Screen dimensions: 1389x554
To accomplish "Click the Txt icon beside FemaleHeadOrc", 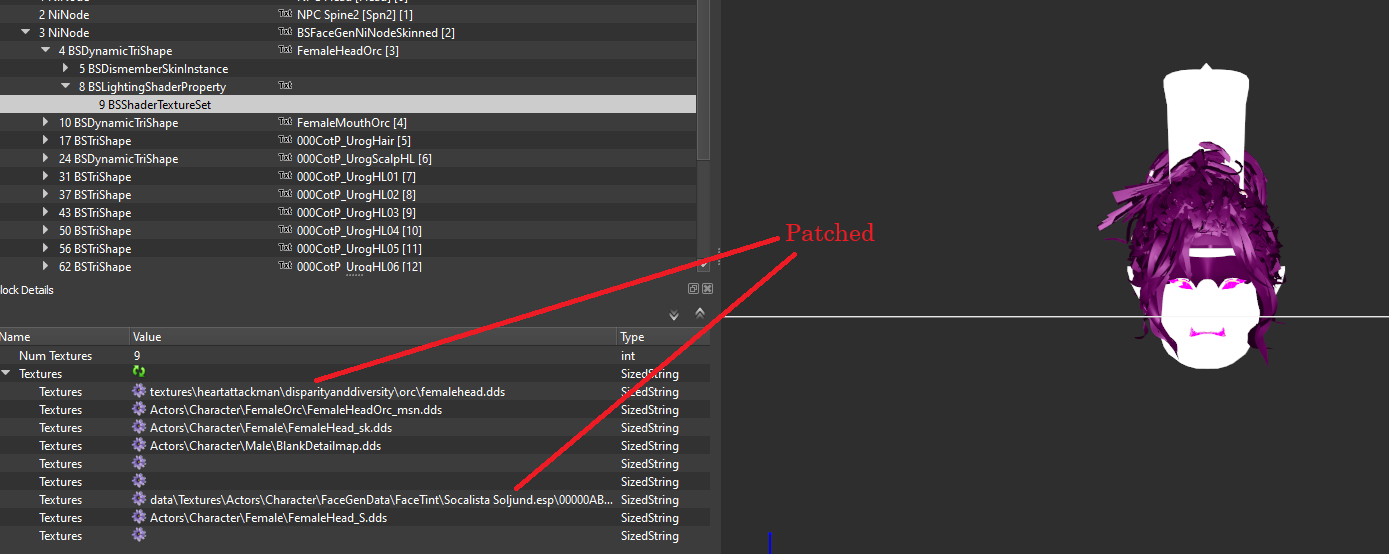I will pyautogui.click(x=285, y=51).
